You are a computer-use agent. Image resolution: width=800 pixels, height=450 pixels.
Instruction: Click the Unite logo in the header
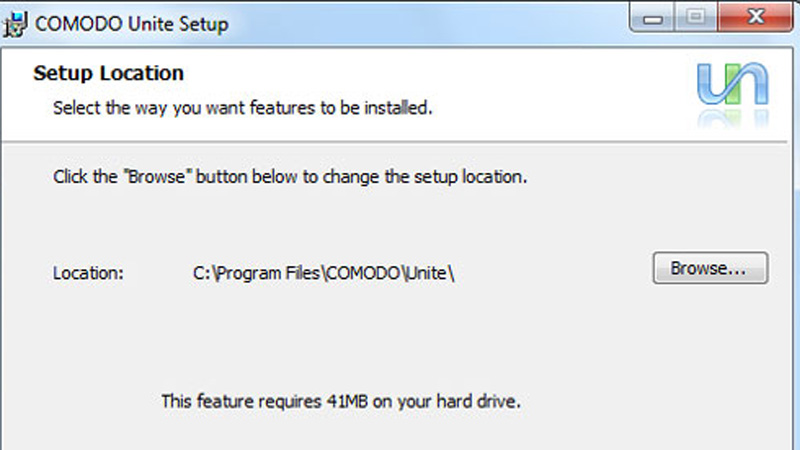tap(733, 84)
